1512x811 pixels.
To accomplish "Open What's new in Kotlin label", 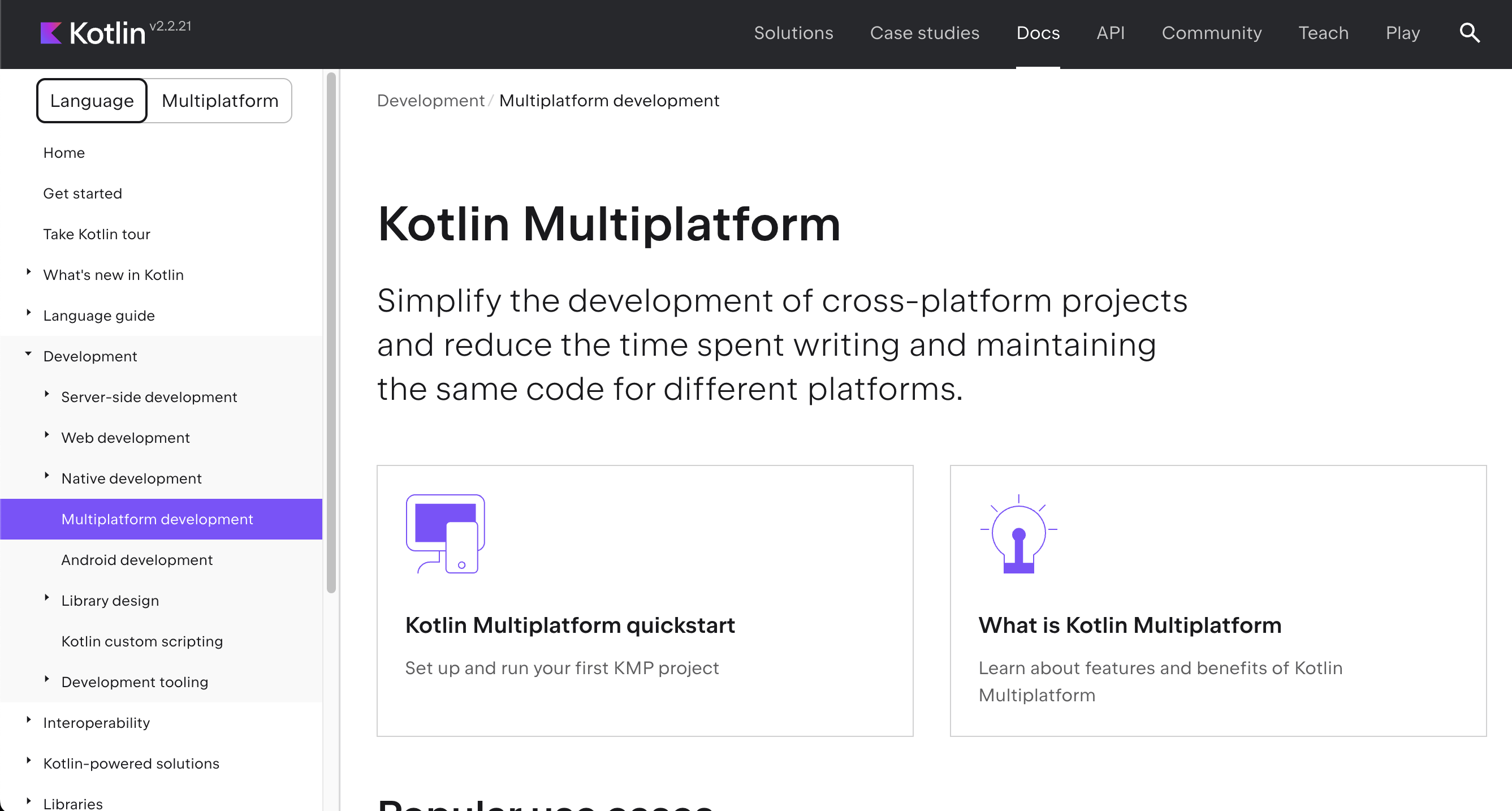I will coord(113,275).
